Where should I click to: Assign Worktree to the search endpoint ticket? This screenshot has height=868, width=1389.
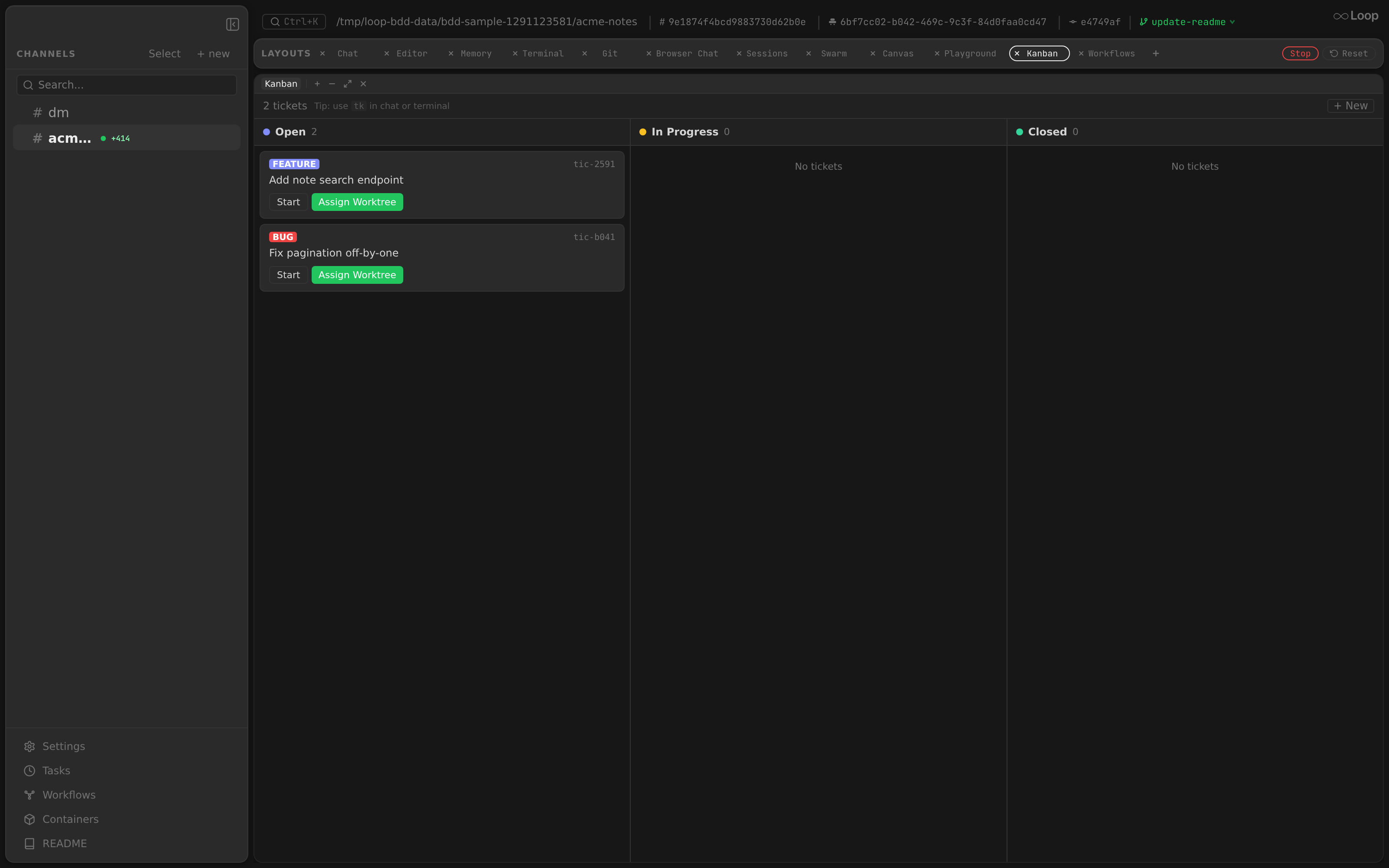tap(357, 202)
